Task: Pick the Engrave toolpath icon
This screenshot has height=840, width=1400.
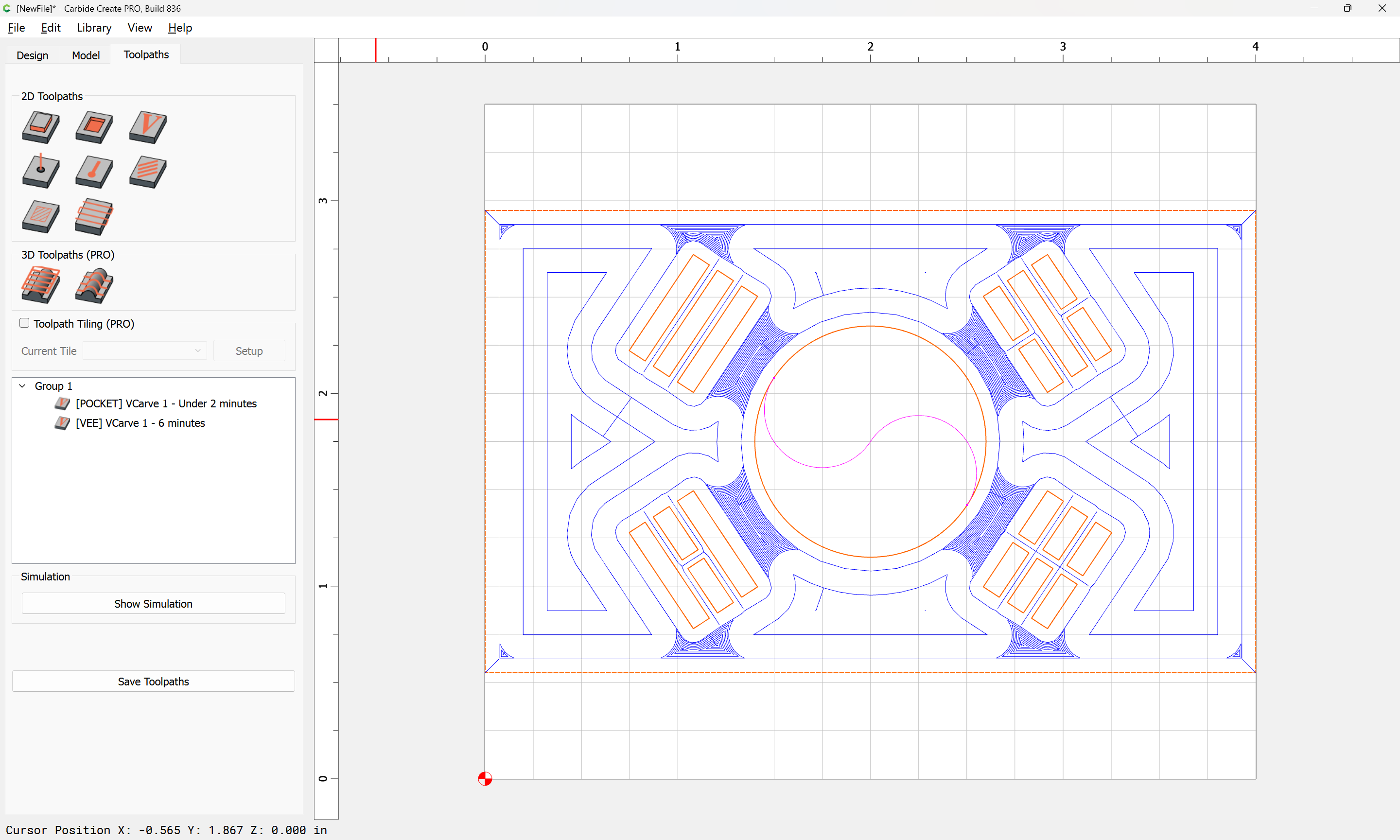Action: click(94, 171)
